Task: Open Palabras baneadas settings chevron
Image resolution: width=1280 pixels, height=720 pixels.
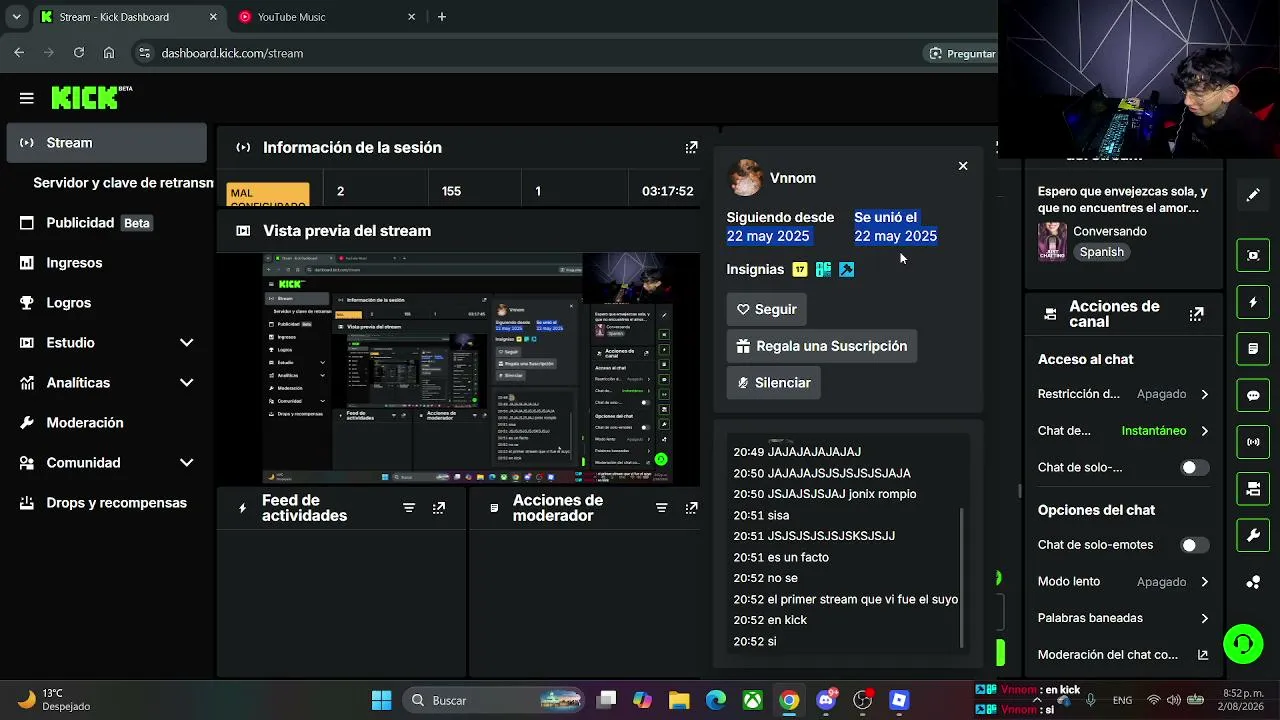Action: [1204, 618]
